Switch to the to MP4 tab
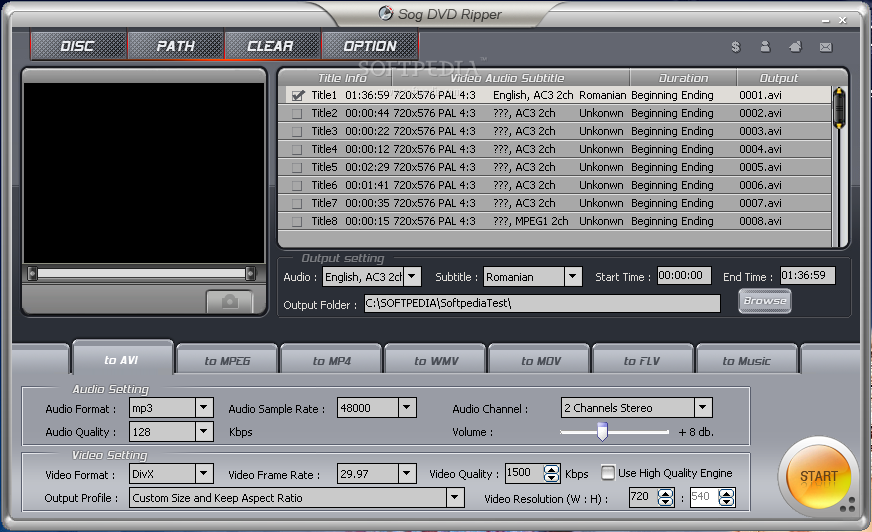The image size is (872, 532). (x=331, y=361)
